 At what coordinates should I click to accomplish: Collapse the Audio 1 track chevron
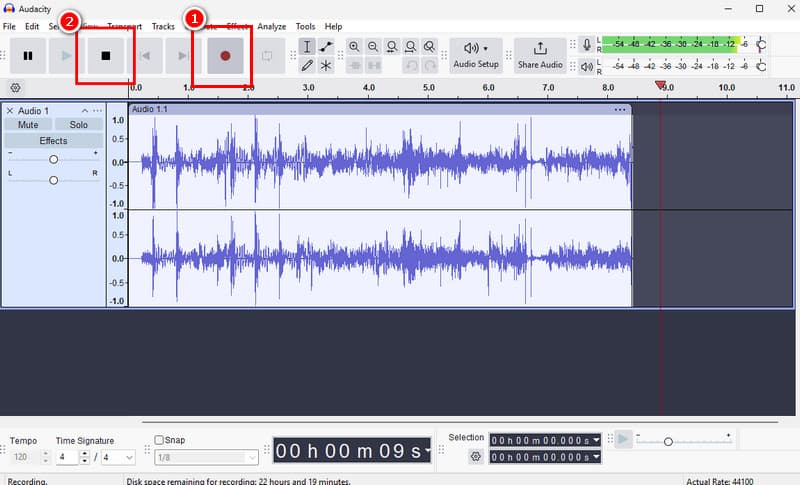pyautogui.click(x=85, y=111)
